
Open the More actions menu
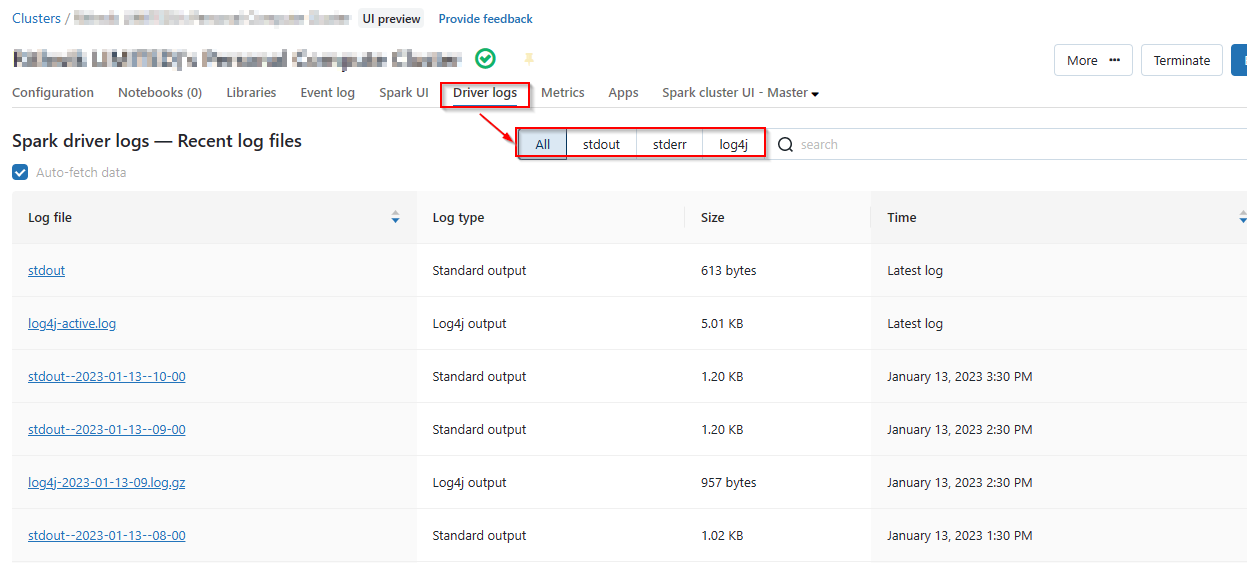tap(1093, 60)
